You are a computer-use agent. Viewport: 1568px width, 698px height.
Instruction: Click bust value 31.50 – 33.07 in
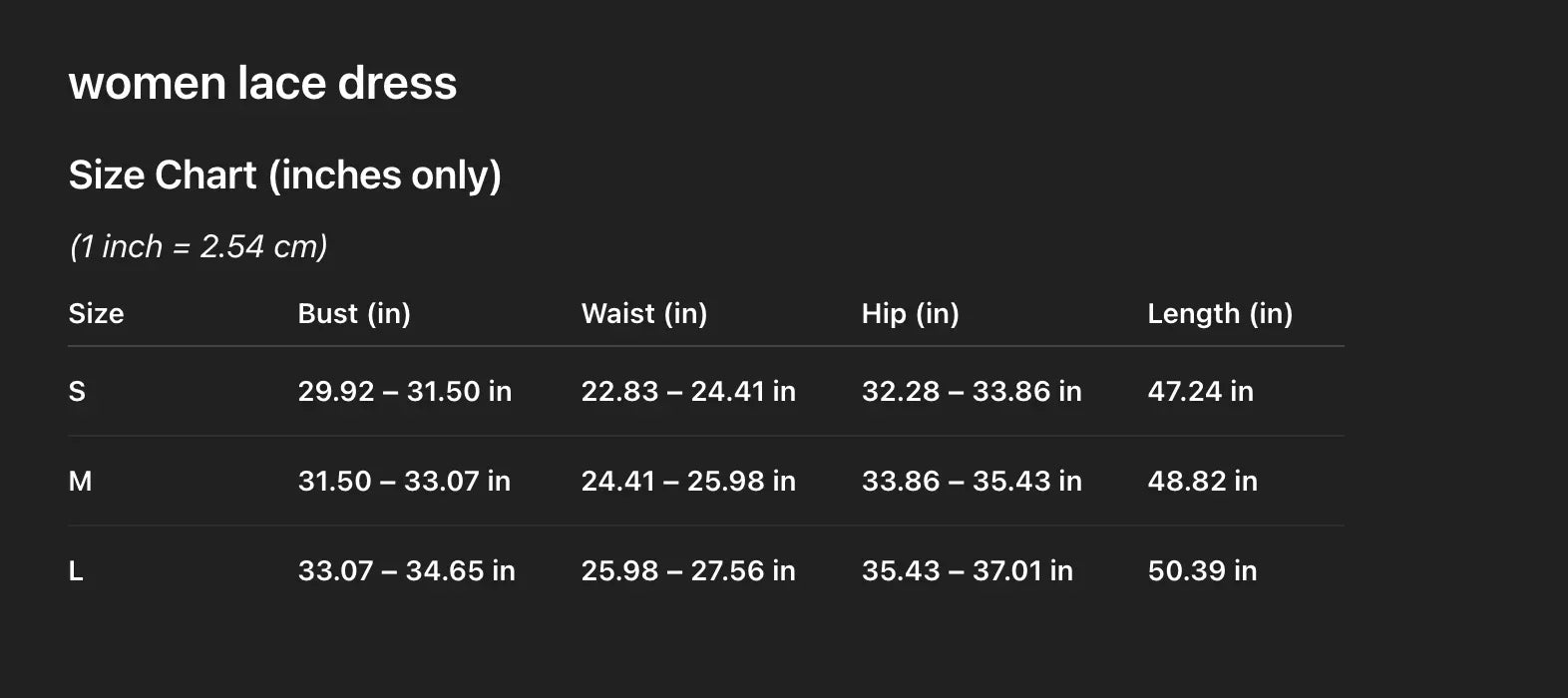404,481
